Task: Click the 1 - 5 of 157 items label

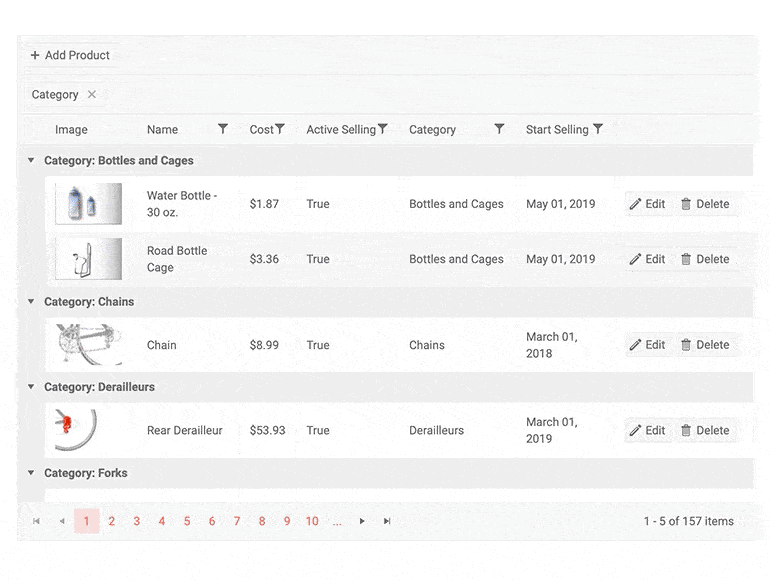Action: 689,521
